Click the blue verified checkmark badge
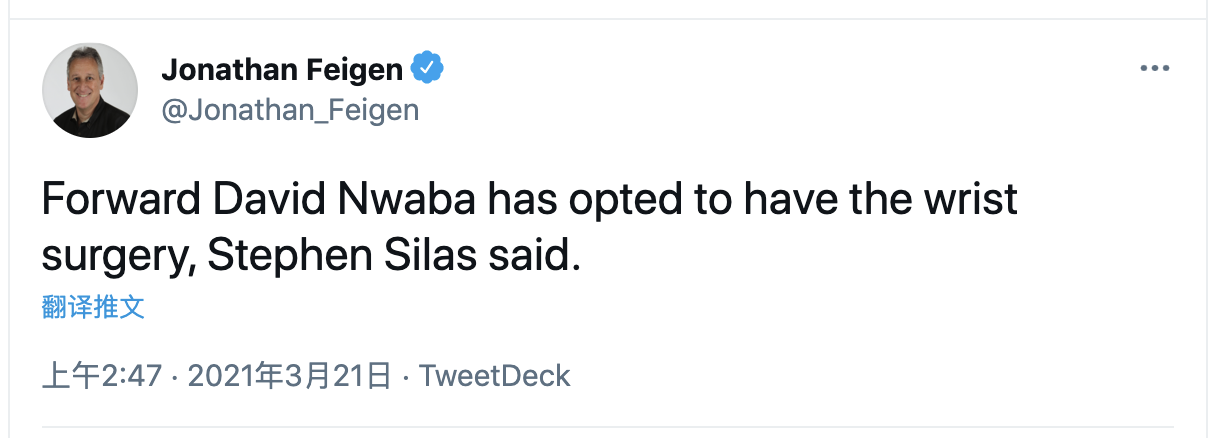Screen dimensions: 1224x438 pyautogui.click(x=428, y=69)
